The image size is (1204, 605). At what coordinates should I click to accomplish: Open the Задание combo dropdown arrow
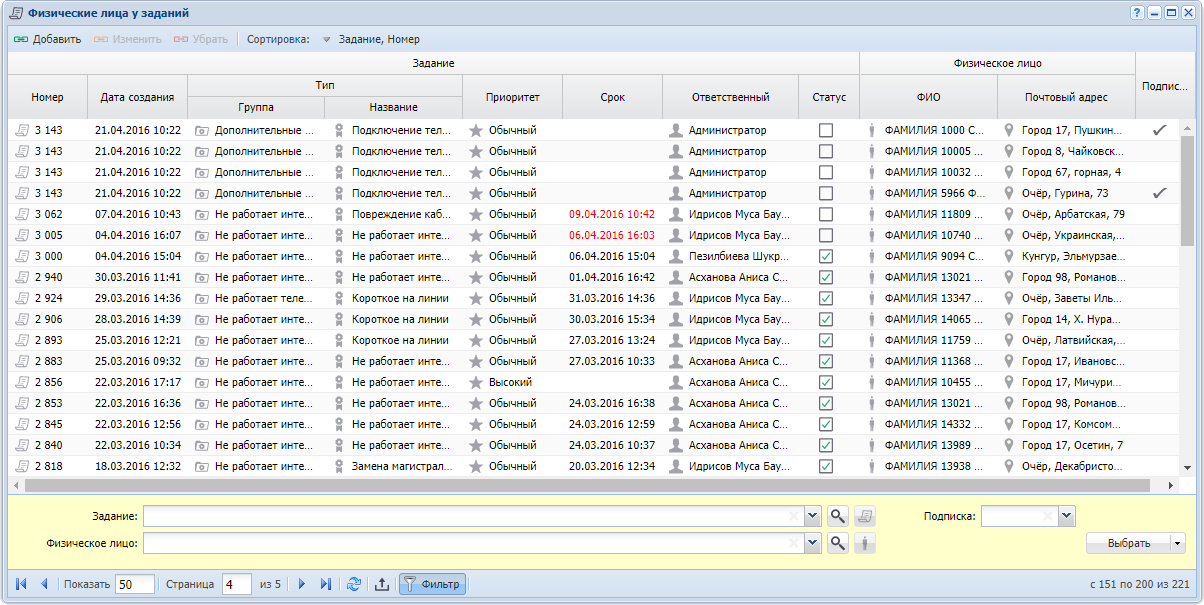click(x=812, y=516)
